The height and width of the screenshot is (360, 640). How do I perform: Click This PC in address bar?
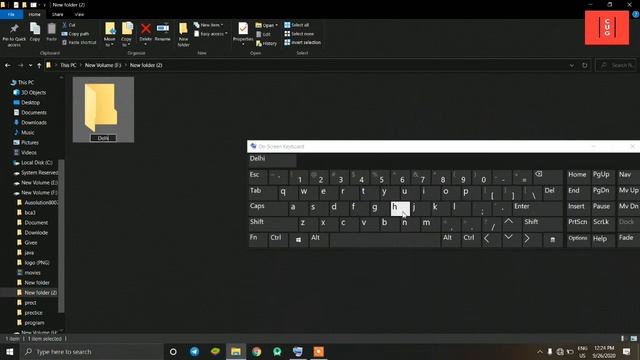click(x=68, y=65)
